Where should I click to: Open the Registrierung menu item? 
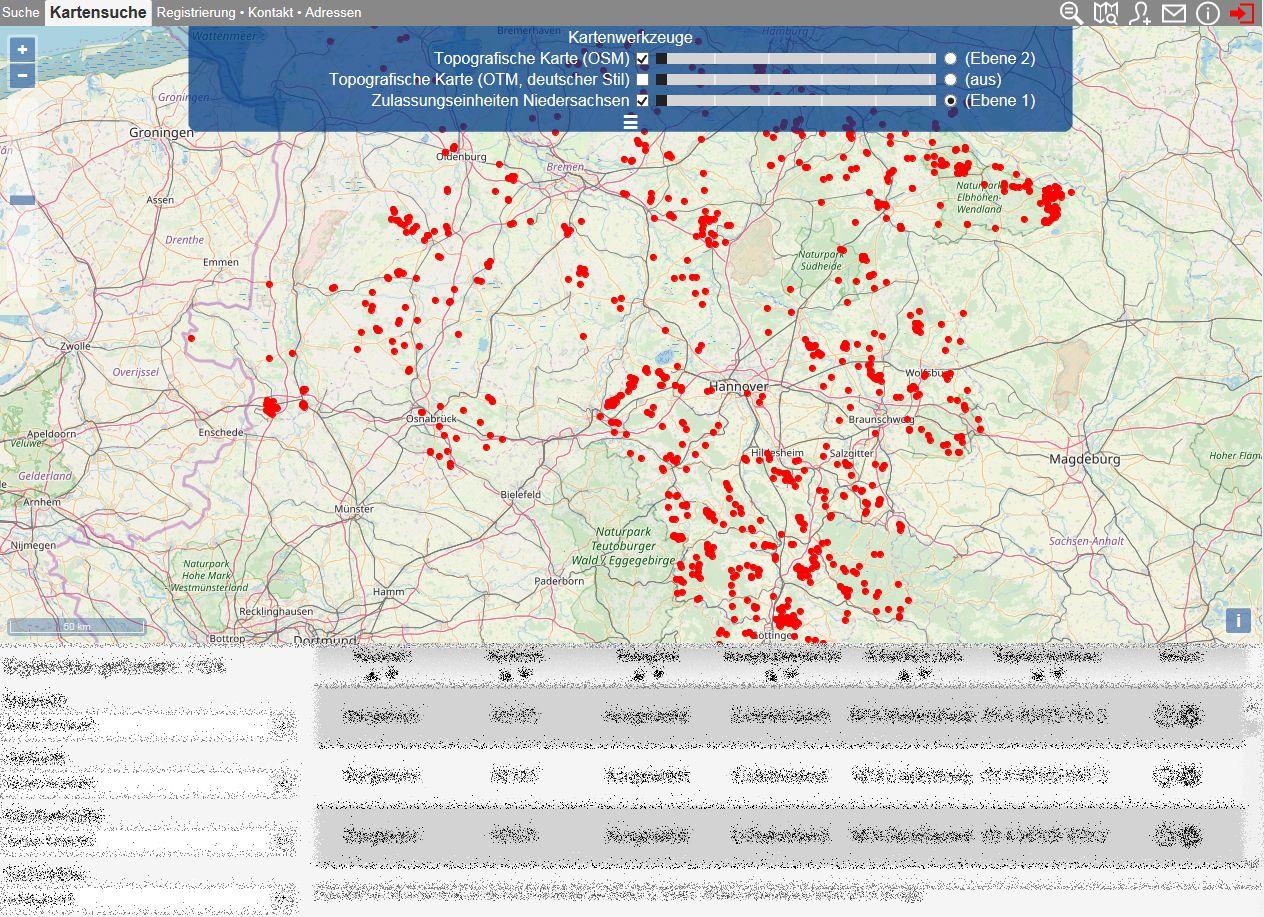[196, 13]
